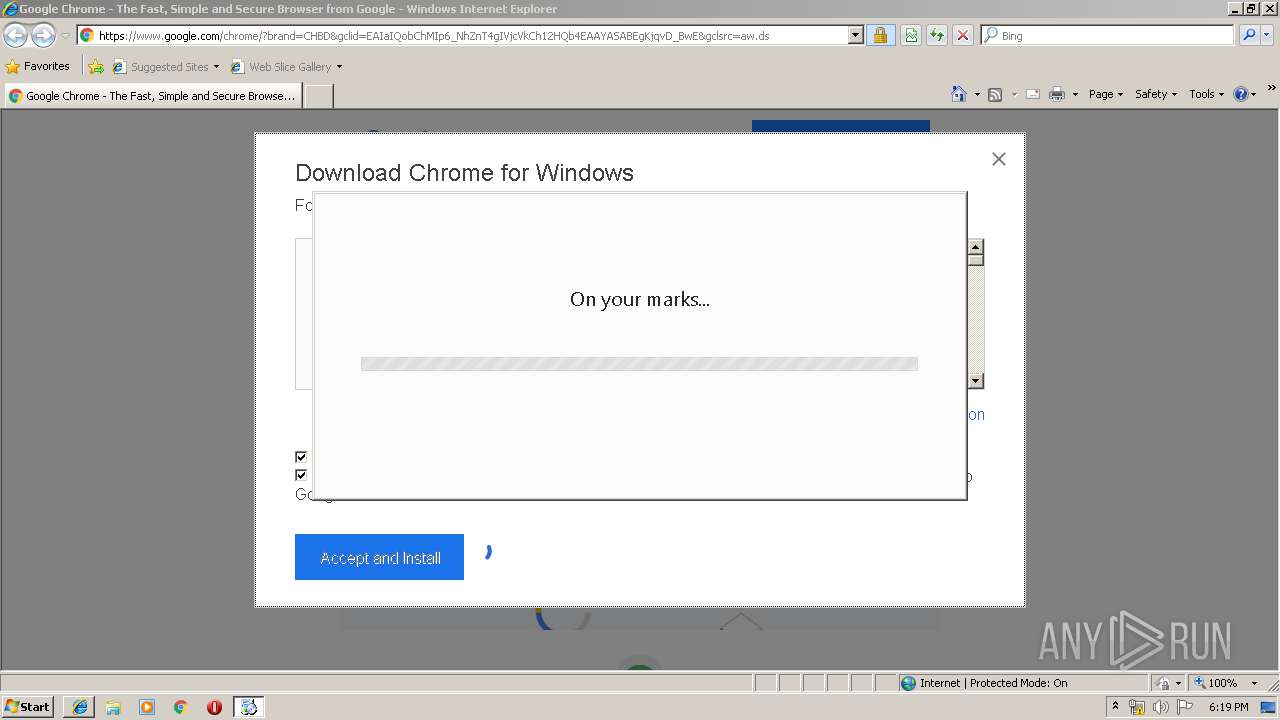Click Show Desktop icon at taskbar end
Viewport: 1280px width, 720px height.
(1270, 707)
